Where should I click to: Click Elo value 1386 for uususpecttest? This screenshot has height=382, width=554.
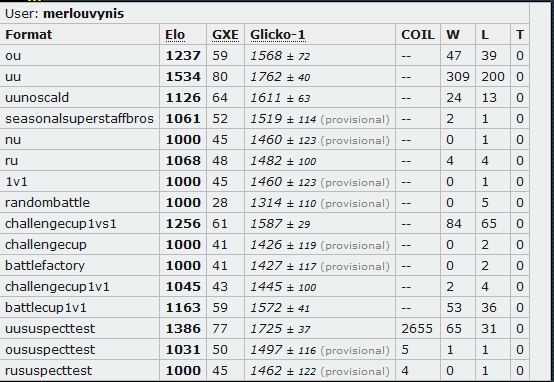(x=183, y=329)
